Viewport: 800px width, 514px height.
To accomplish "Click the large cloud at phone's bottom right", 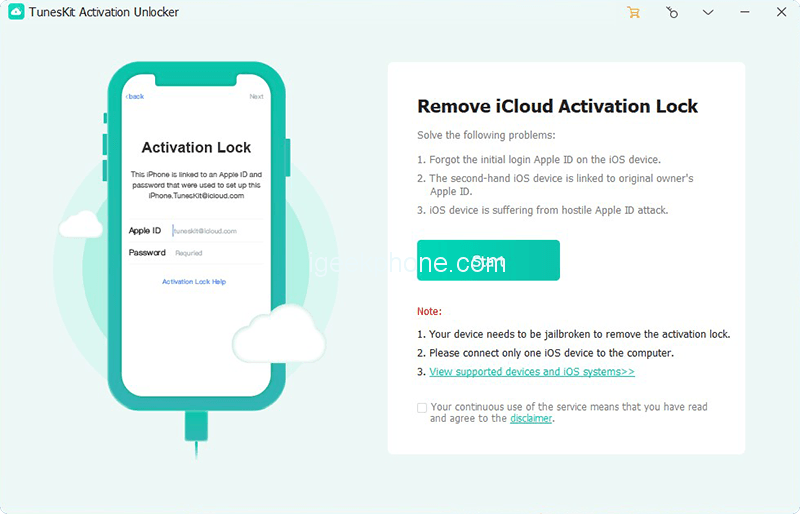I will coord(279,334).
